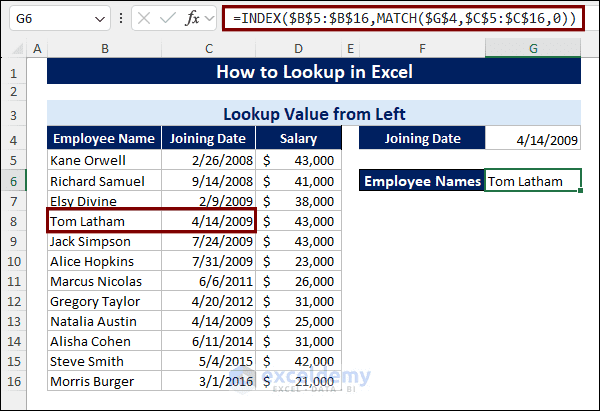Open the Insert Function fx button

pos(192,18)
